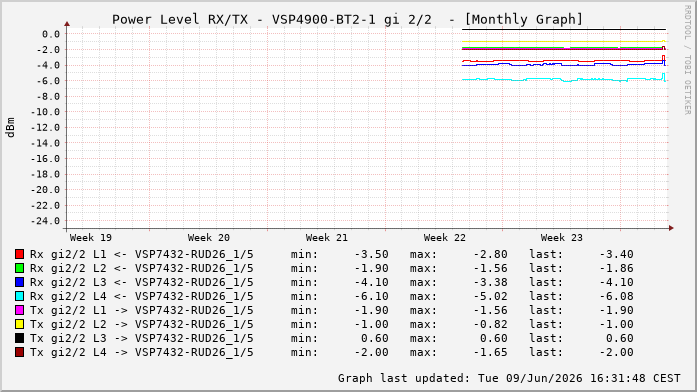Click the black Tx L3 legend swatch

point(19,338)
